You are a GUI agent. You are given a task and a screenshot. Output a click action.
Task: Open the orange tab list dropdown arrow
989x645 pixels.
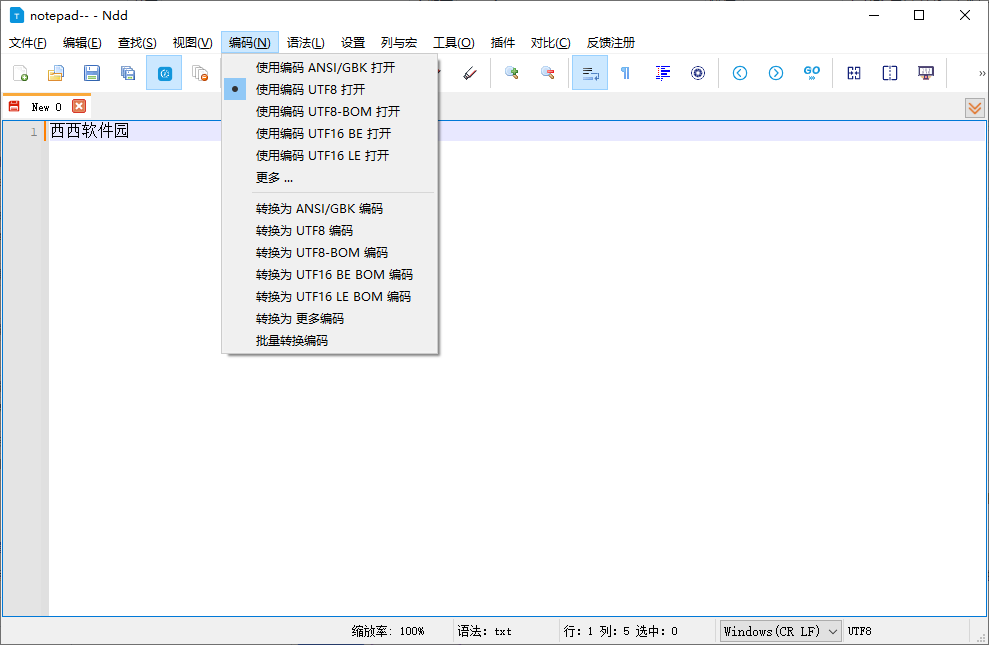pos(975,108)
